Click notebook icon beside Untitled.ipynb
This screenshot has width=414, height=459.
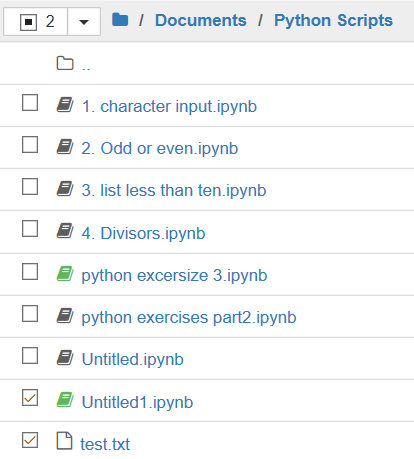[x=65, y=358]
